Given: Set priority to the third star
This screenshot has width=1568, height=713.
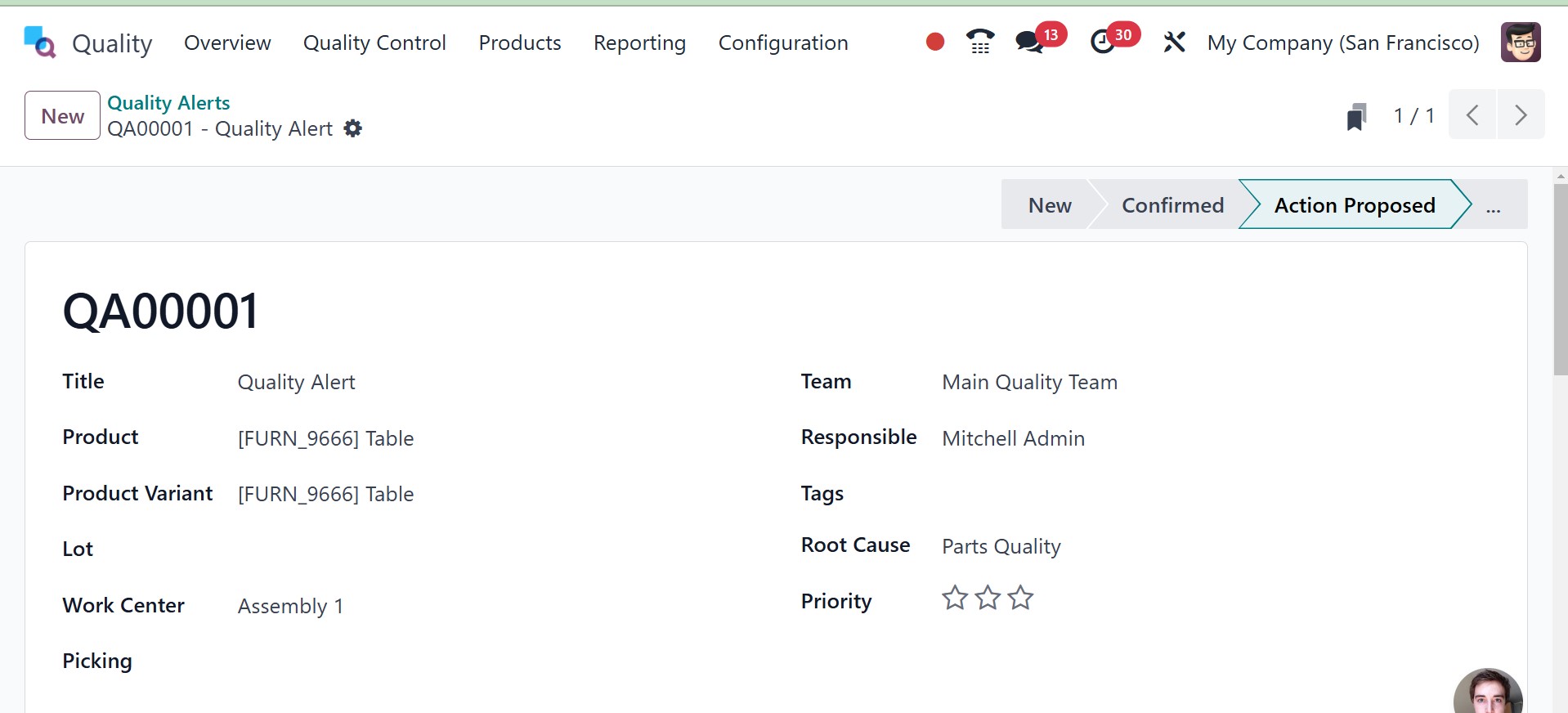Looking at the screenshot, I should (1020, 599).
